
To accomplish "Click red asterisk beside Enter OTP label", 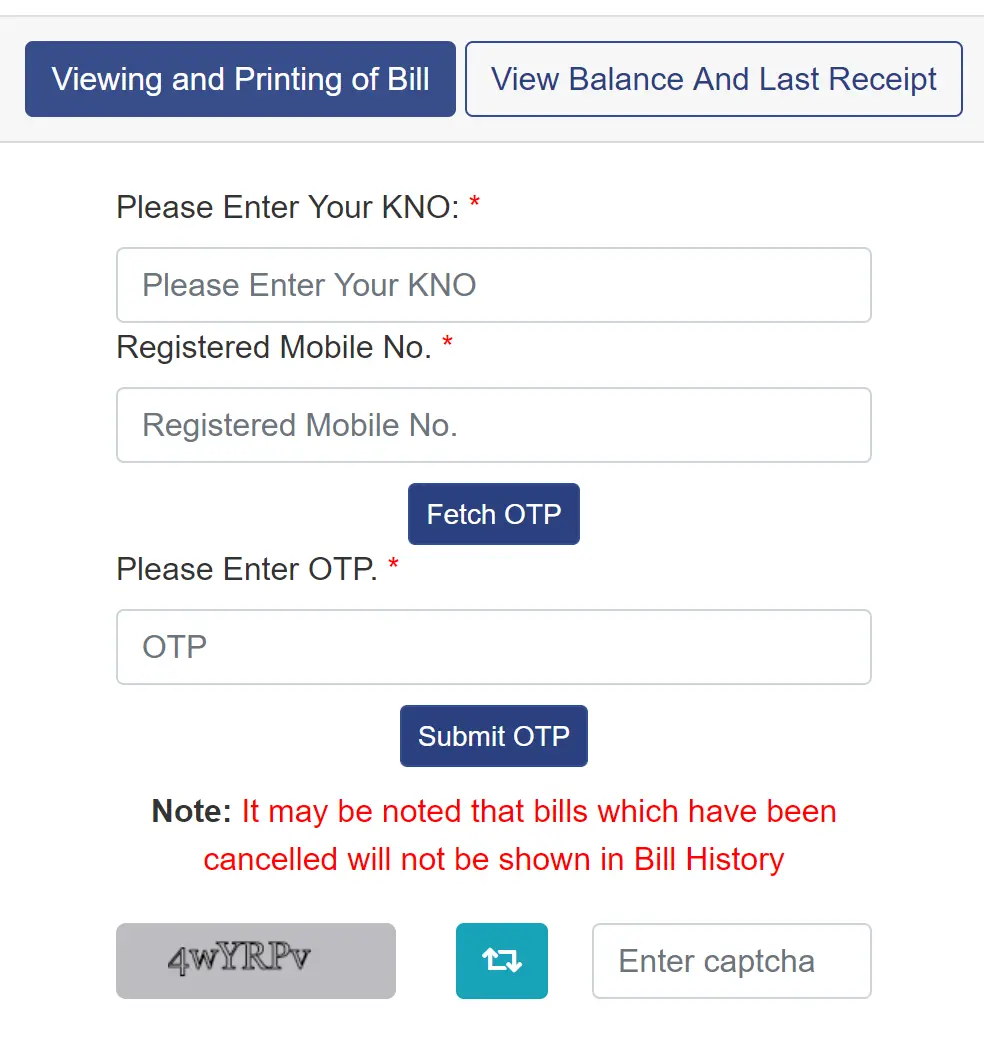I will click(x=394, y=567).
